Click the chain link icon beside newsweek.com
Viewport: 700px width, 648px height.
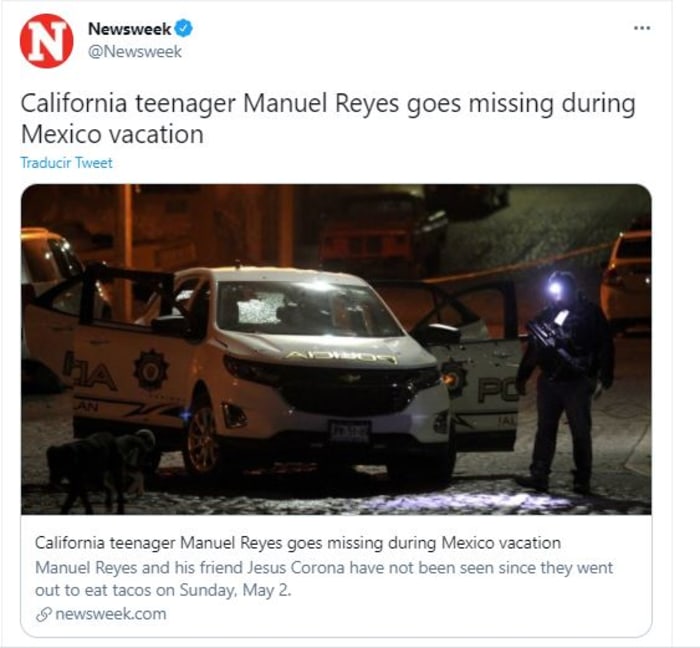point(44,615)
